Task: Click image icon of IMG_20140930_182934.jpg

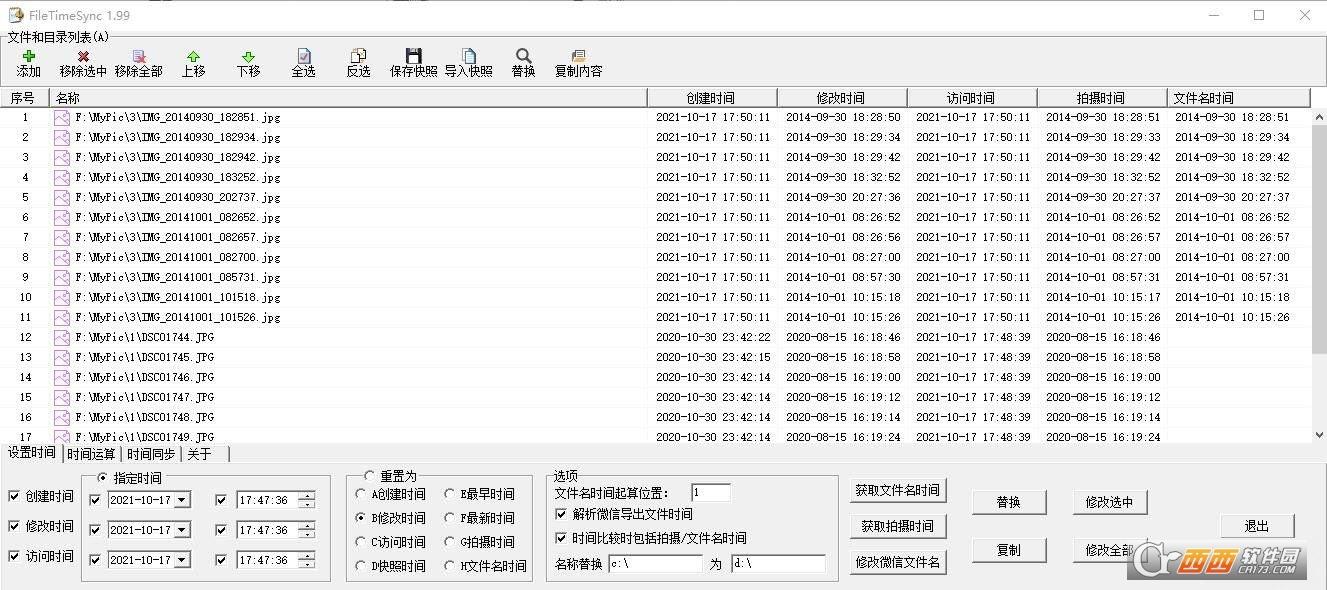Action: [x=62, y=137]
